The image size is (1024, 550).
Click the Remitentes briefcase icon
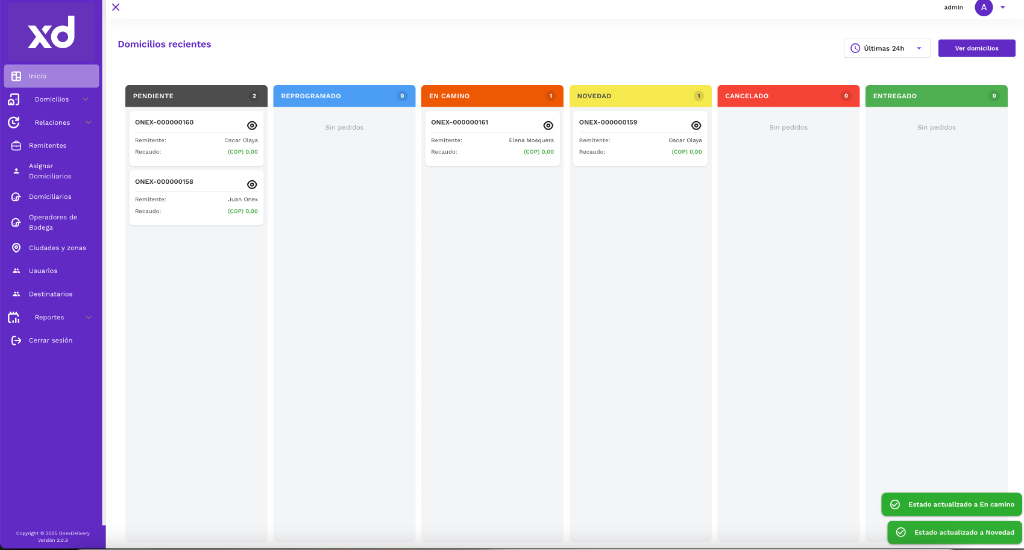pos(16,146)
